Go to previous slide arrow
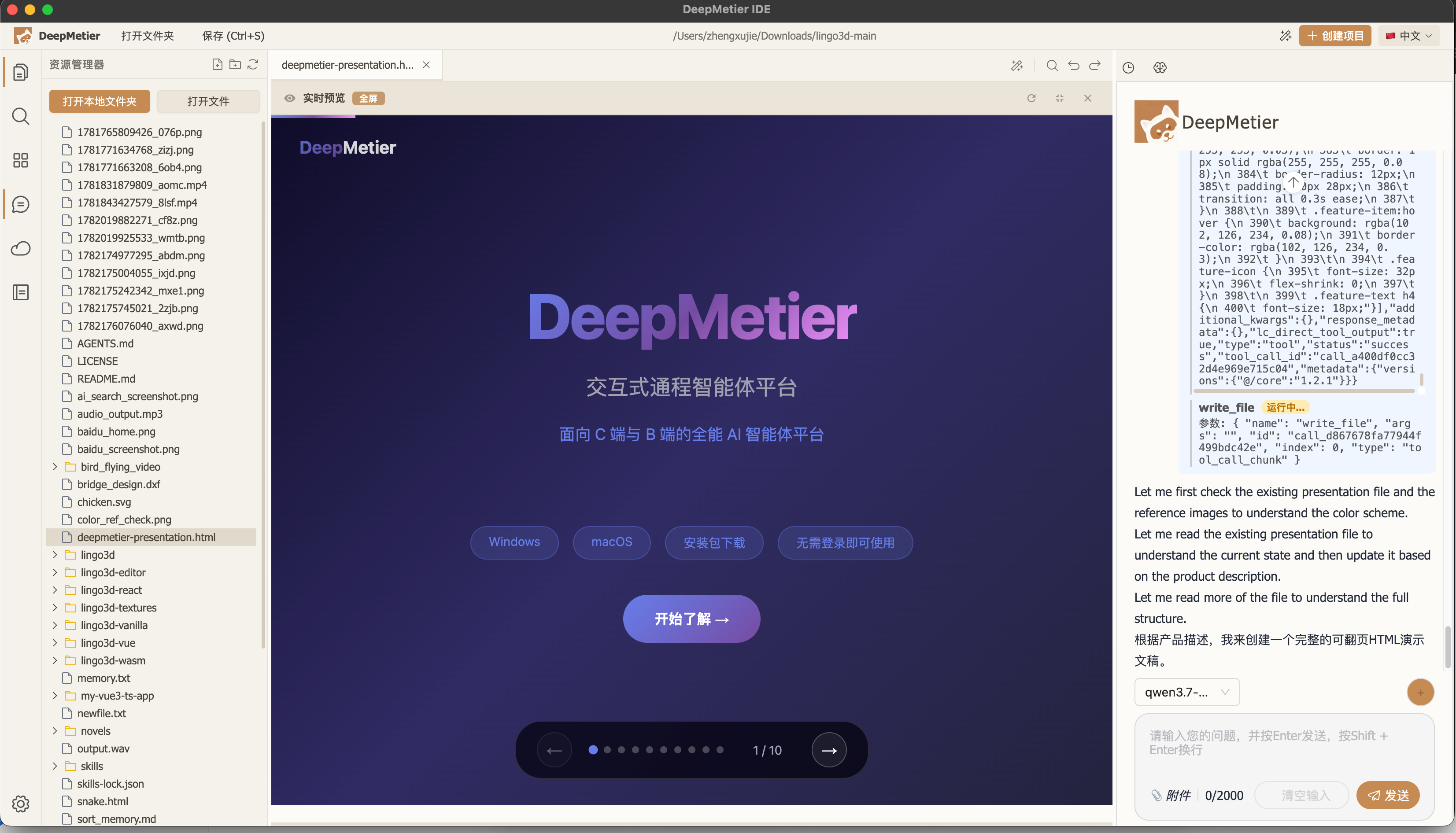The image size is (1456, 833). (x=554, y=750)
